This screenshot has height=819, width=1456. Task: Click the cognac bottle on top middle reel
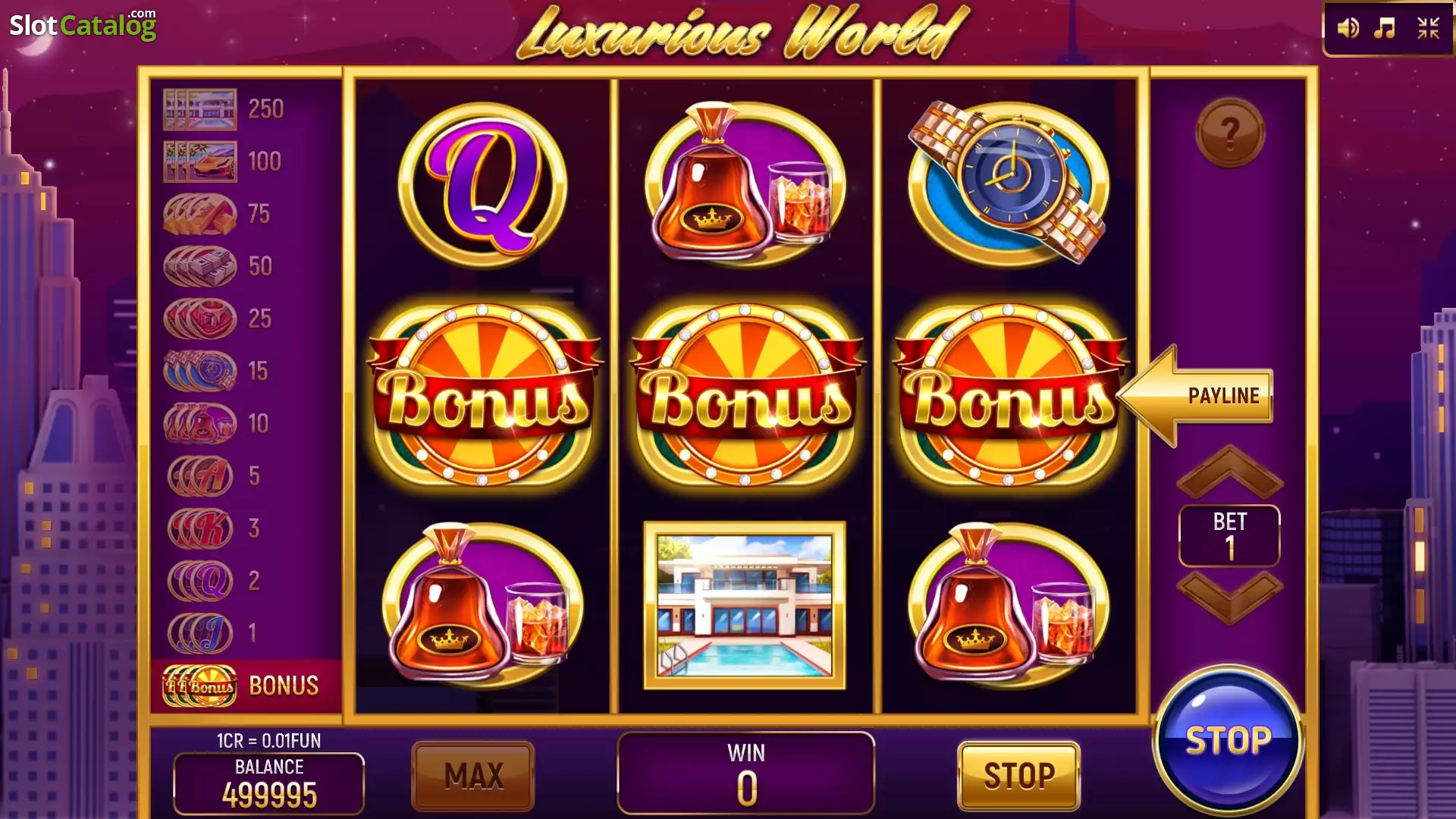745,184
